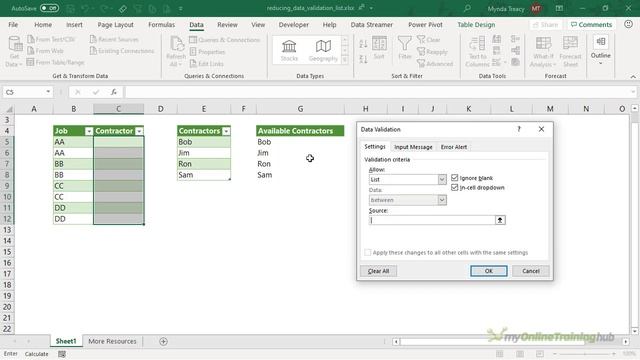
Task: Switch to Error Alert tab
Action: pos(454,147)
